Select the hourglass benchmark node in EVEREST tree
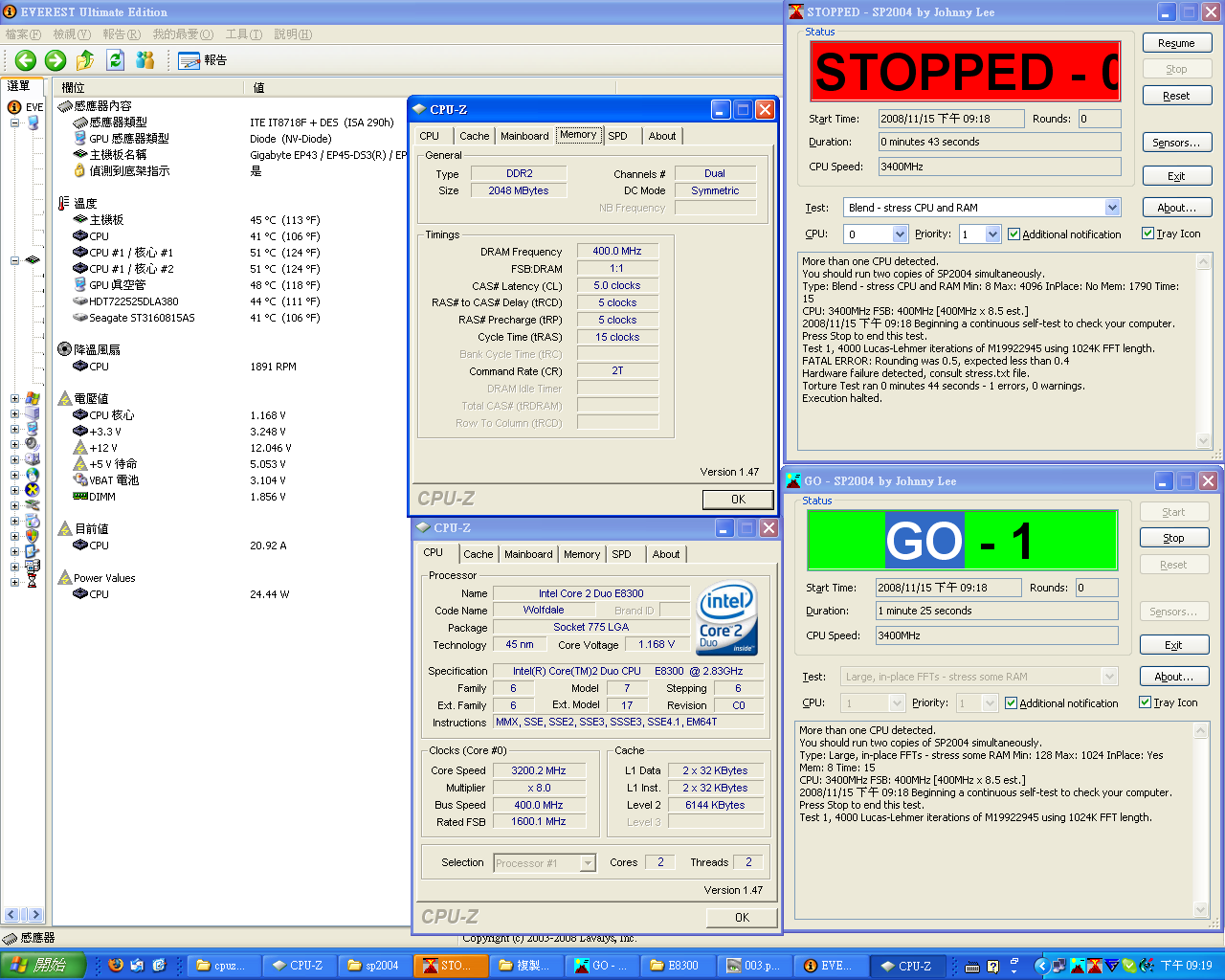Screen dimensions: 1225x980 33,582
